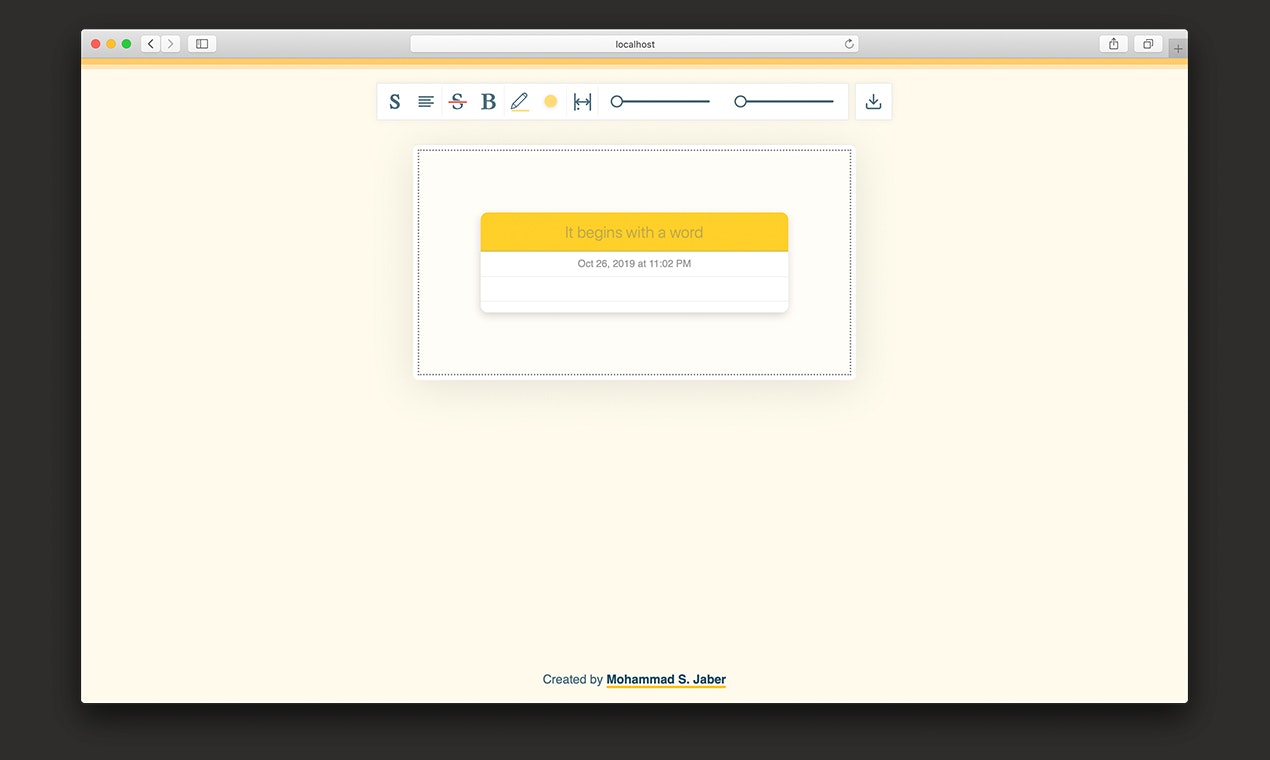Click the second toolbar slider handle
The height and width of the screenshot is (760, 1270).
pyautogui.click(x=740, y=101)
